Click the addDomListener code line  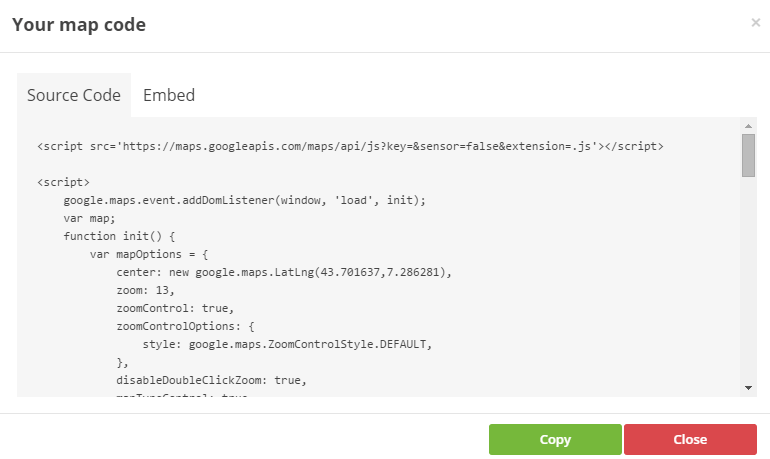click(245, 200)
